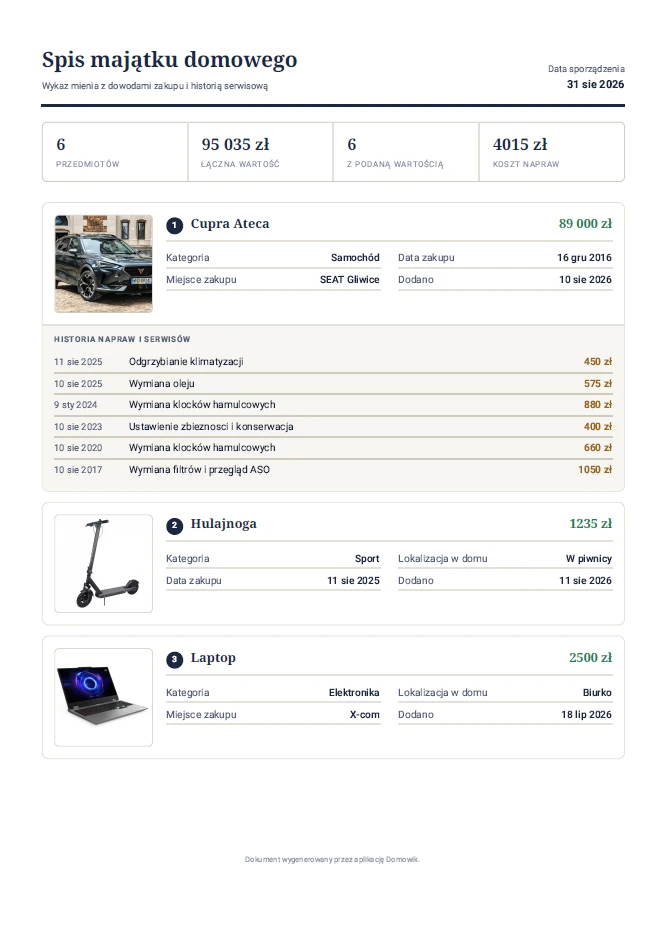Click the 'Sport' category value
Viewport: 665px width, 945px height.
(367, 559)
